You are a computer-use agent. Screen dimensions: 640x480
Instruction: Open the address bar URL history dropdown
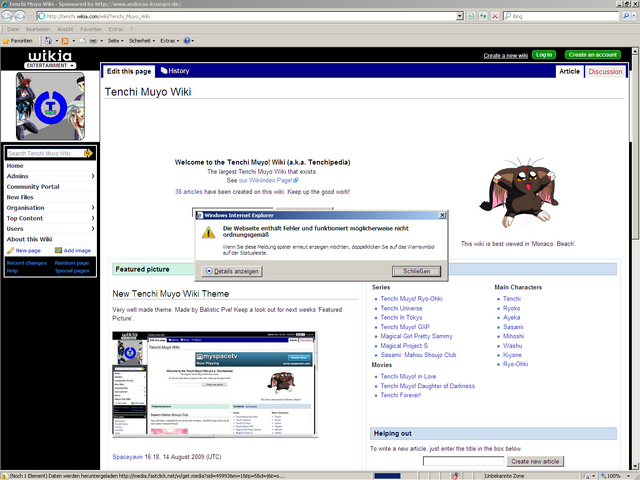pos(460,16)
